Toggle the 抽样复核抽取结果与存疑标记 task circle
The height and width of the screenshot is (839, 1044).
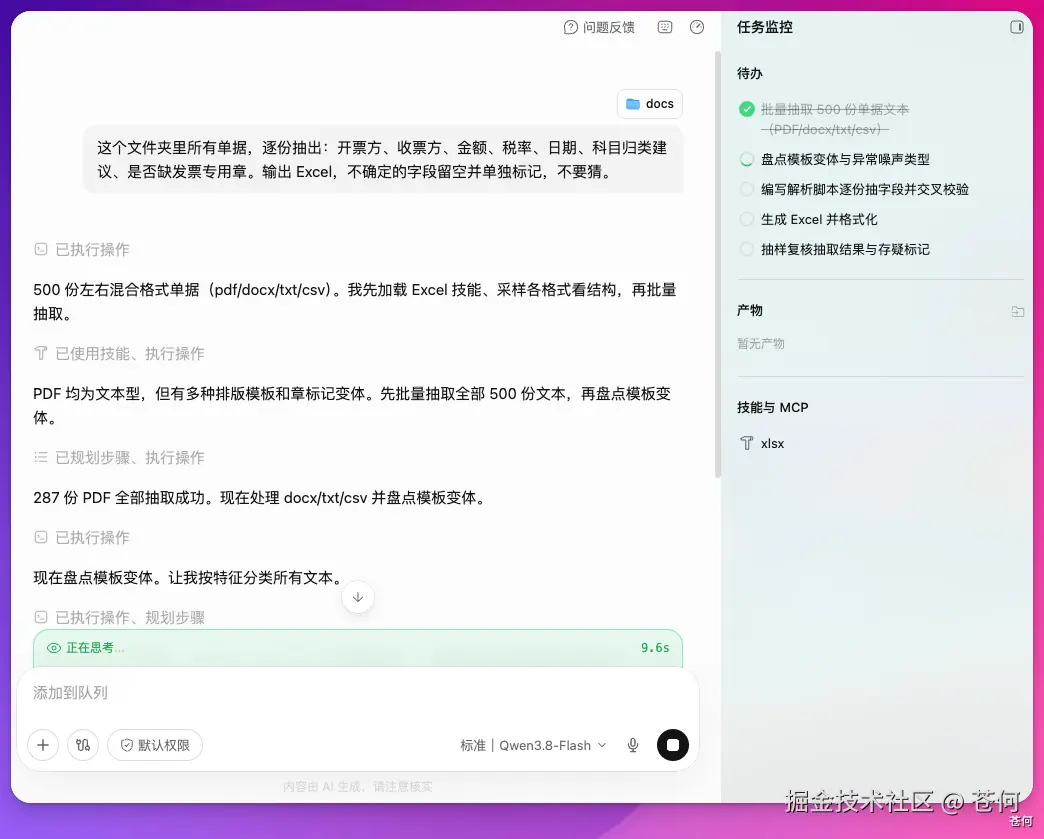[x=747, y=249]
